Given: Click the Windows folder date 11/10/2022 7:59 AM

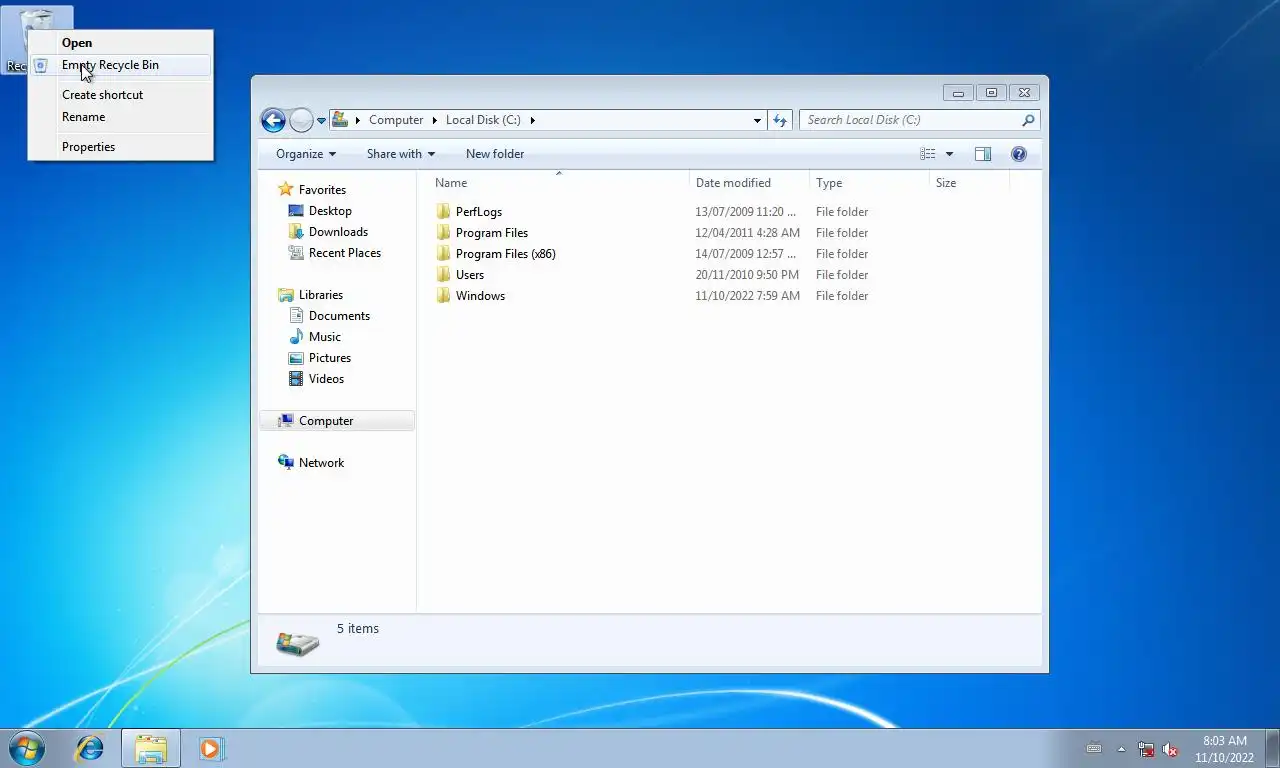Looking at the screenshot, I should (748, 296).
